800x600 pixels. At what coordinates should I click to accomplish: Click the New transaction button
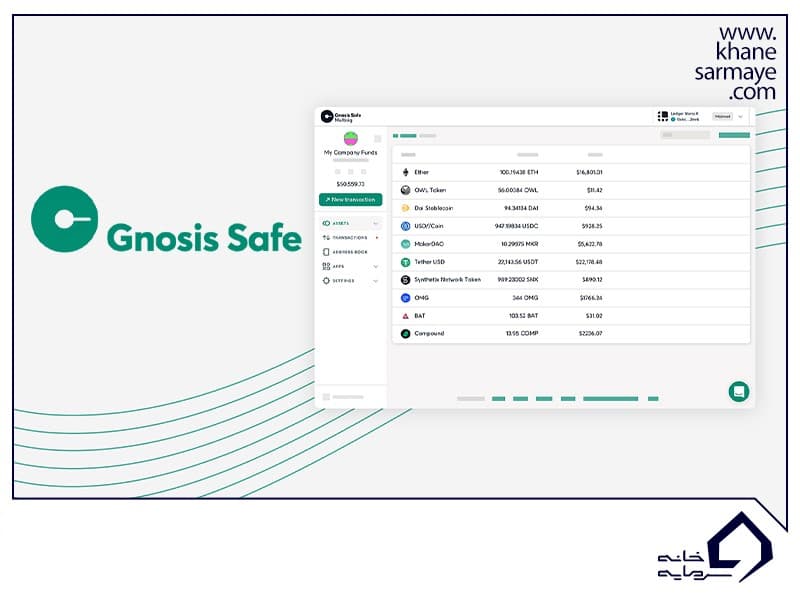[x=351, y=199]
